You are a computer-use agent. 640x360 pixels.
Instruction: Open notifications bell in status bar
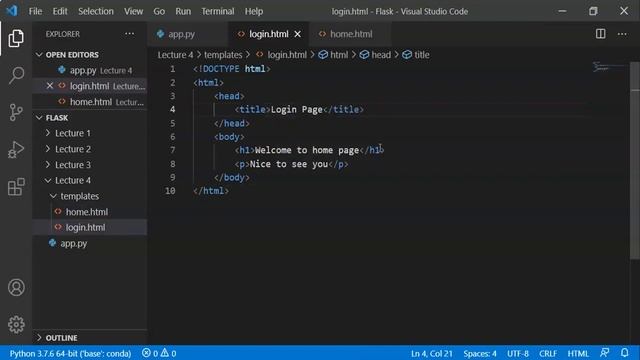[x=624, y=353]
